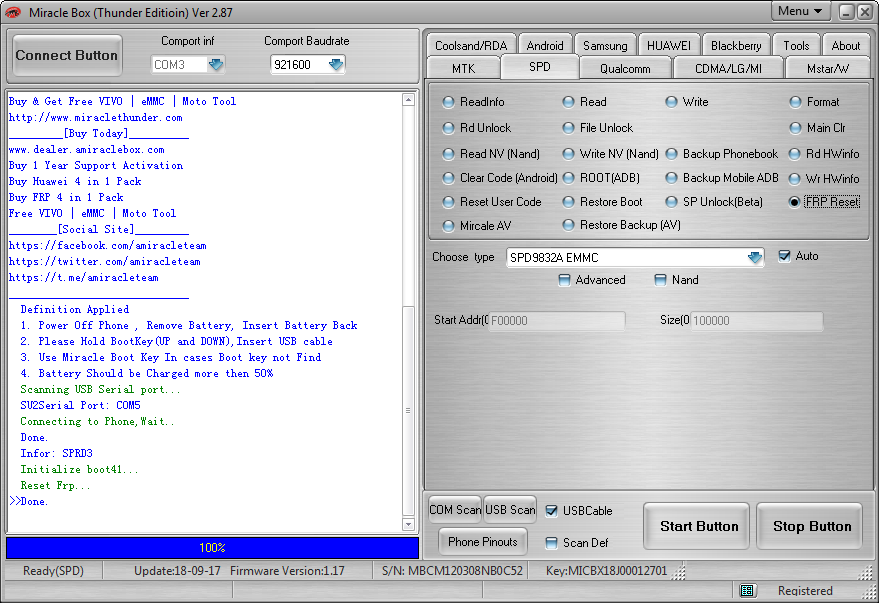Click the Size input field

(757, 321)
